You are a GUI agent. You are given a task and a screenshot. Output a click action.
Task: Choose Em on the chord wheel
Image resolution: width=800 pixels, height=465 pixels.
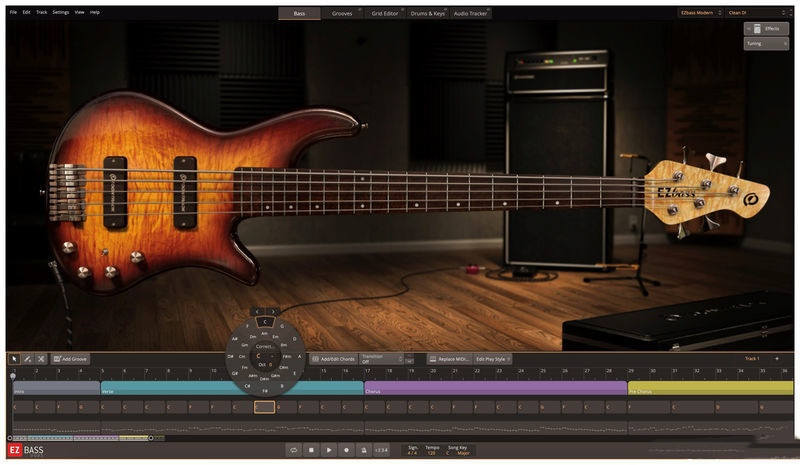tap(276, 337)
